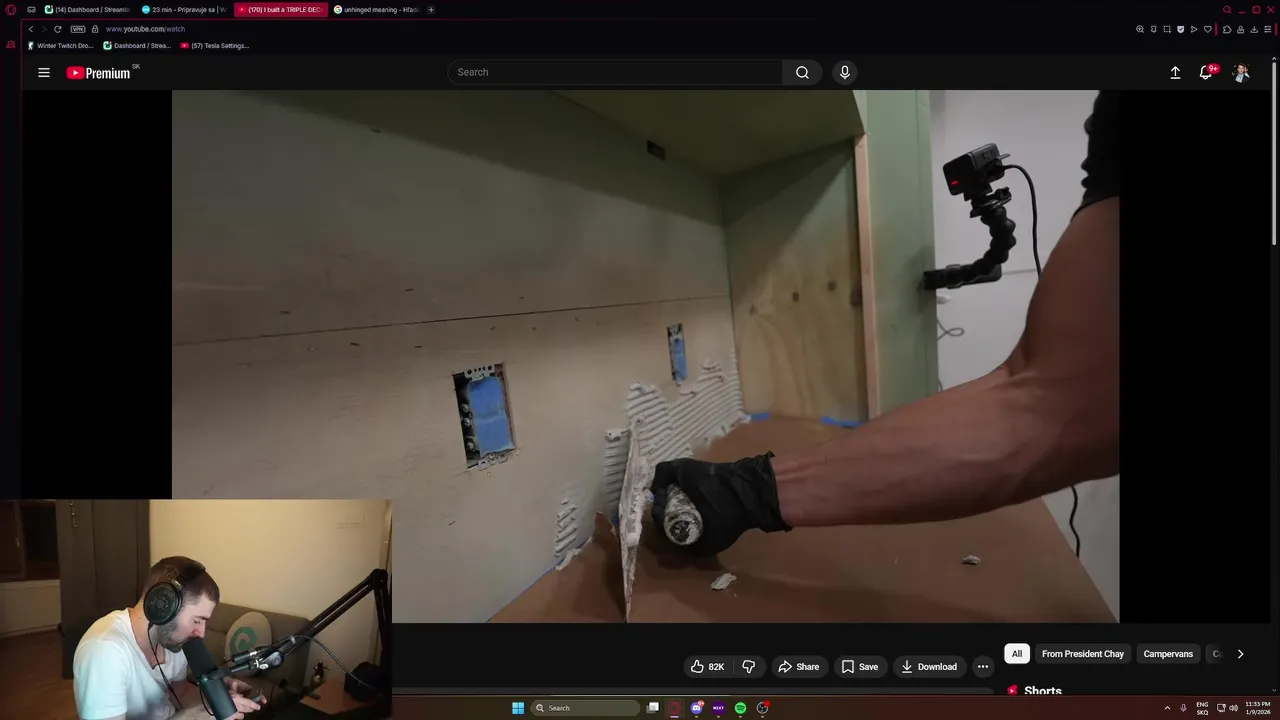Screen dimensions: 1280x720
Task: Click the browser back arrow
Action: [x=31, y=29]
